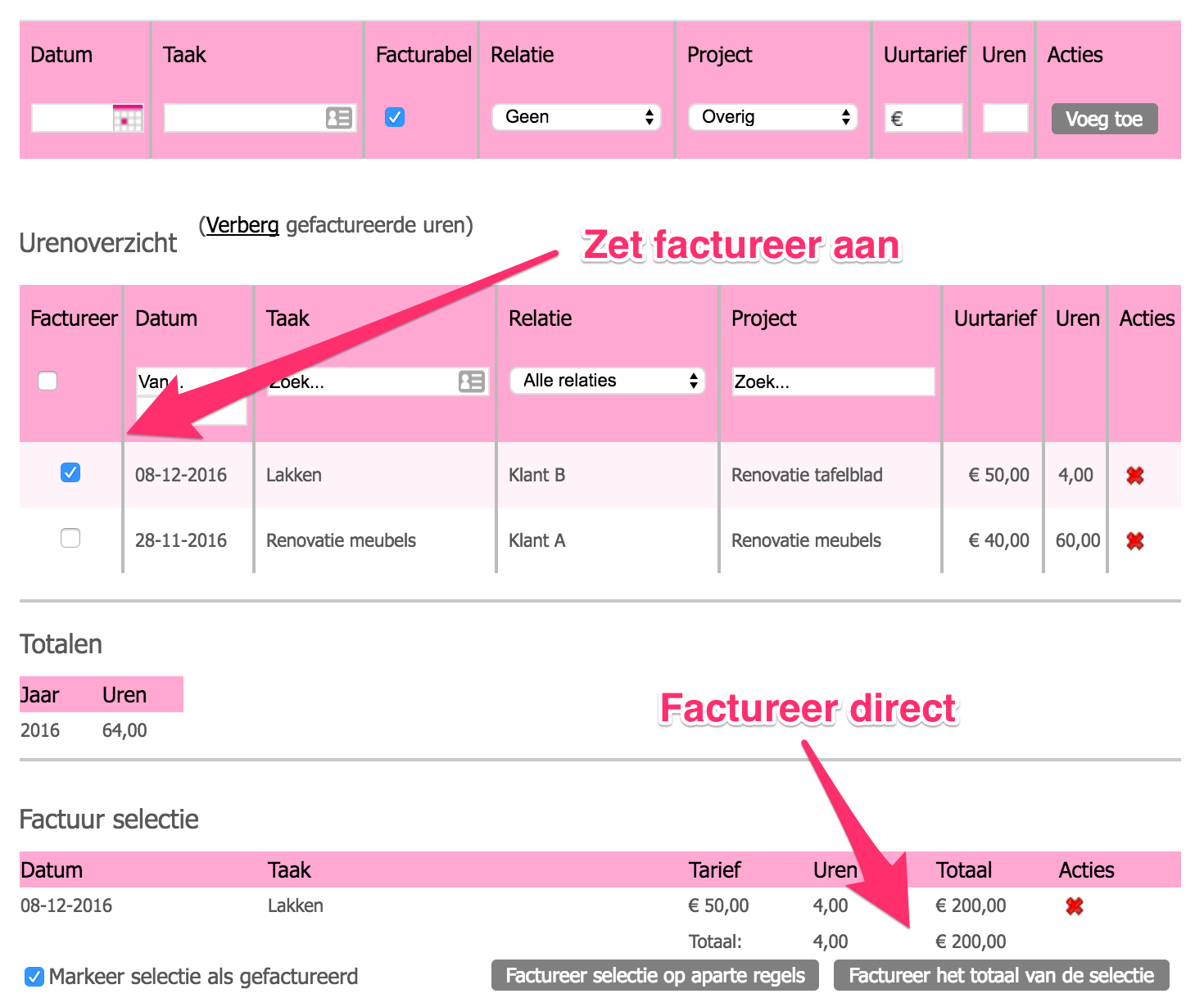Click the Klant A cell
The height and width of the screenshot is (1007, 1204).
point(537,540)
